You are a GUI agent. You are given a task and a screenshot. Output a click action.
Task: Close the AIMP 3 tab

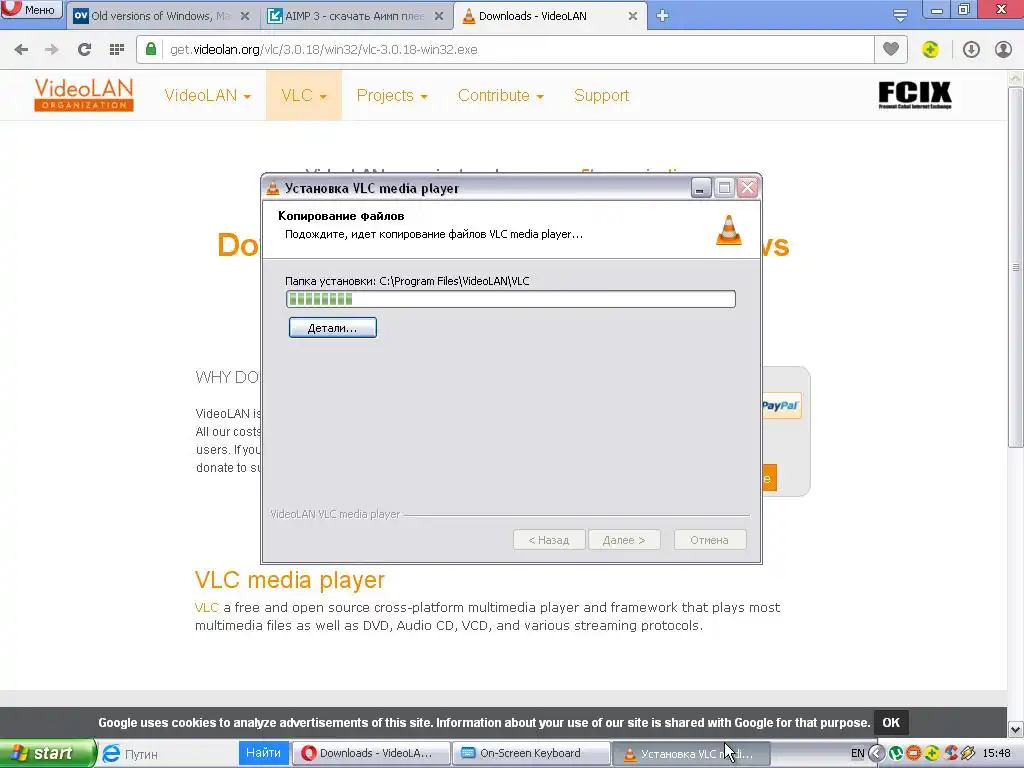click(439, 16)
